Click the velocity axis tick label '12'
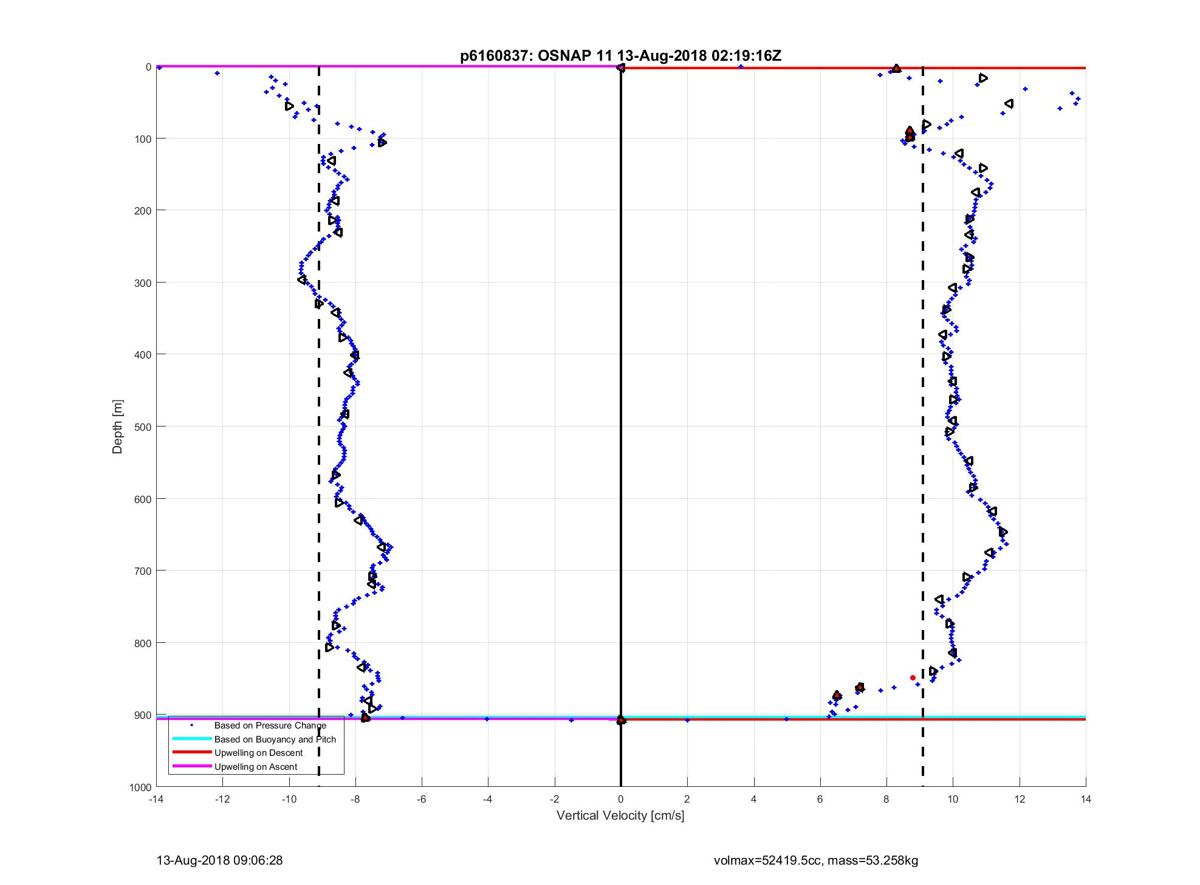This screenshot has width=1200, height=885. 1019,799
